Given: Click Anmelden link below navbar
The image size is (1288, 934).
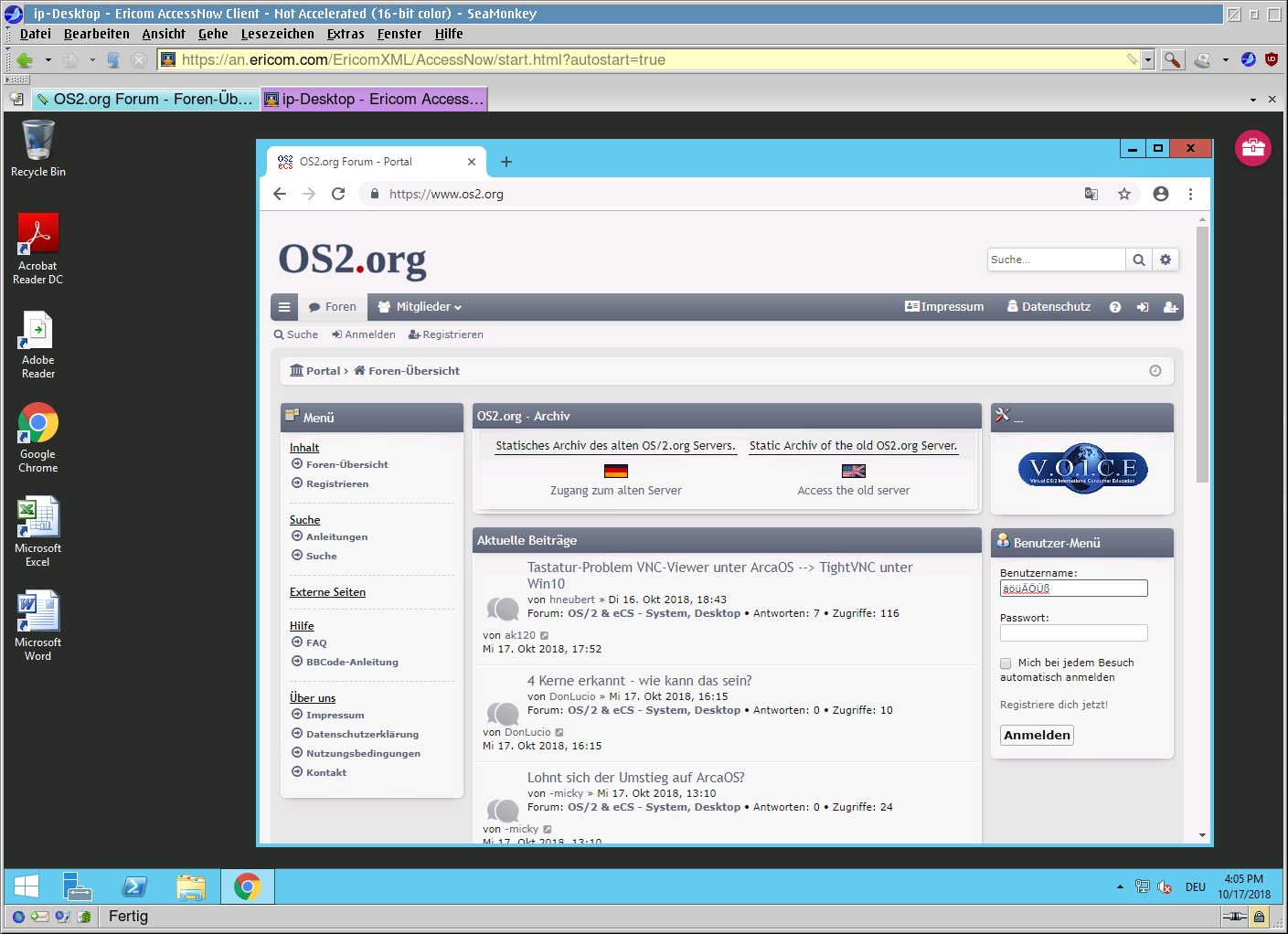Looking at the screenshot, I should click(364, 334).
